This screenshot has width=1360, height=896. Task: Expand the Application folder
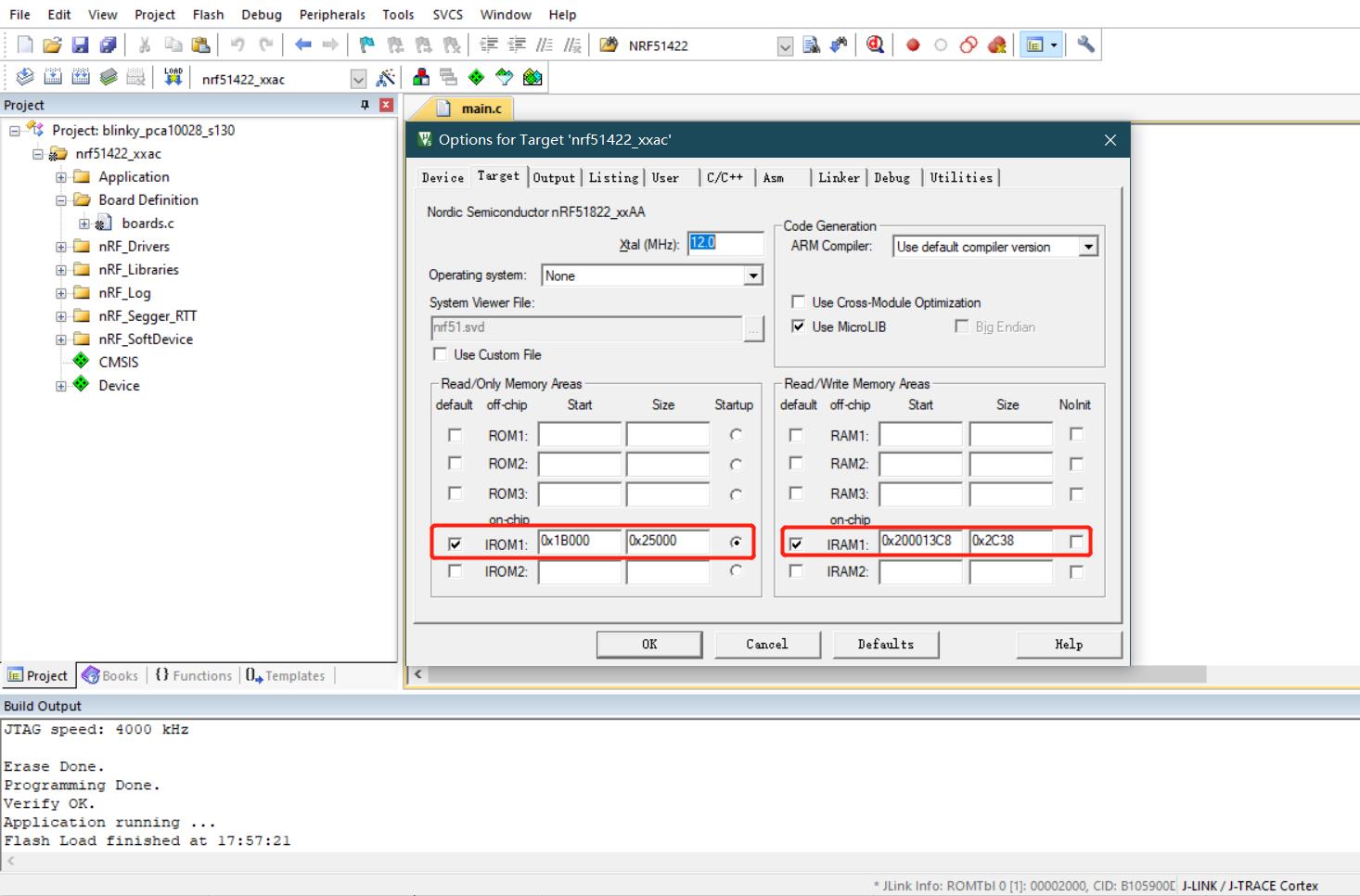point(60,177)
